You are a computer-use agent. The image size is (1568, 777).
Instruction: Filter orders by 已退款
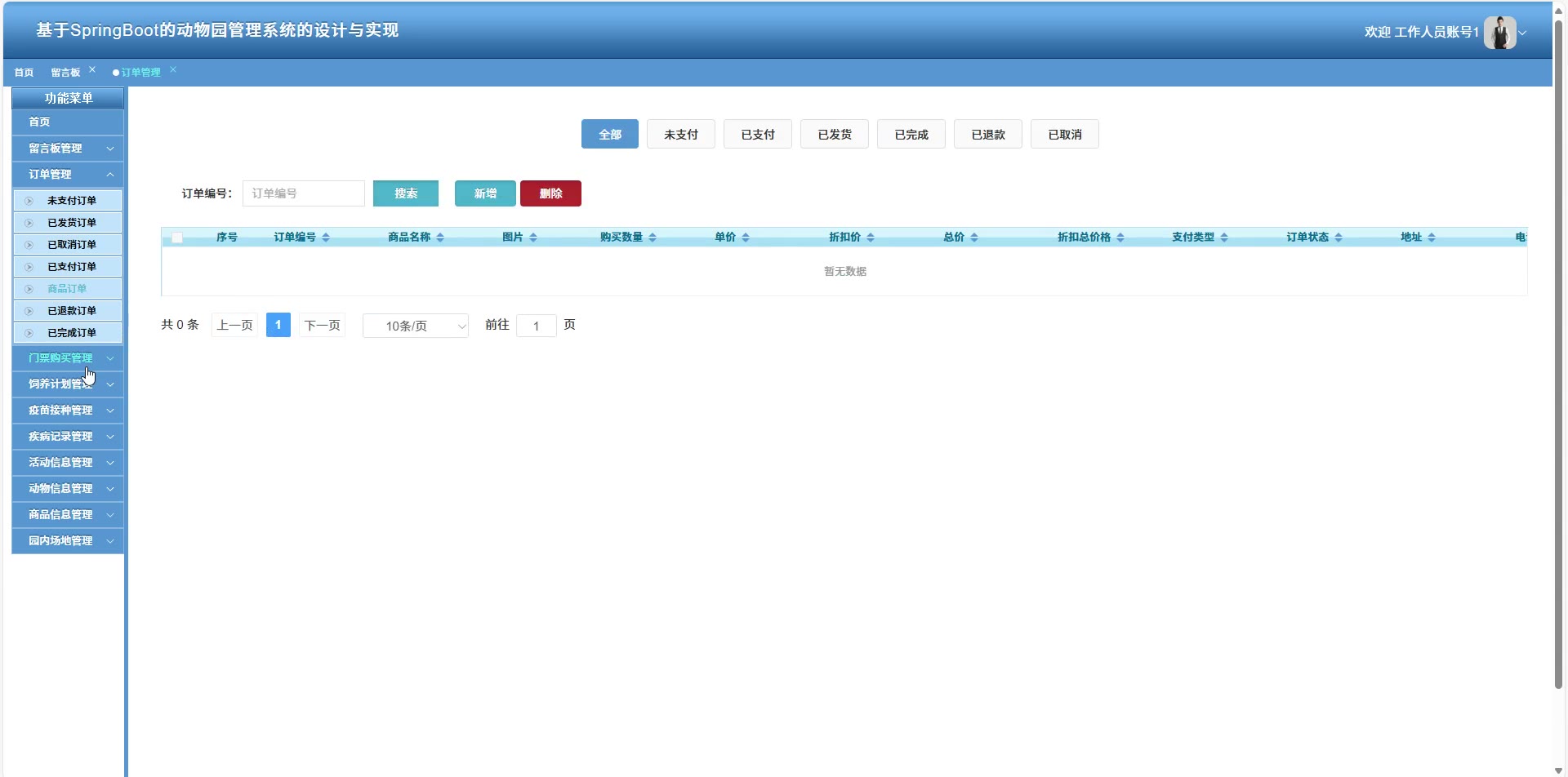pos(988,134)
